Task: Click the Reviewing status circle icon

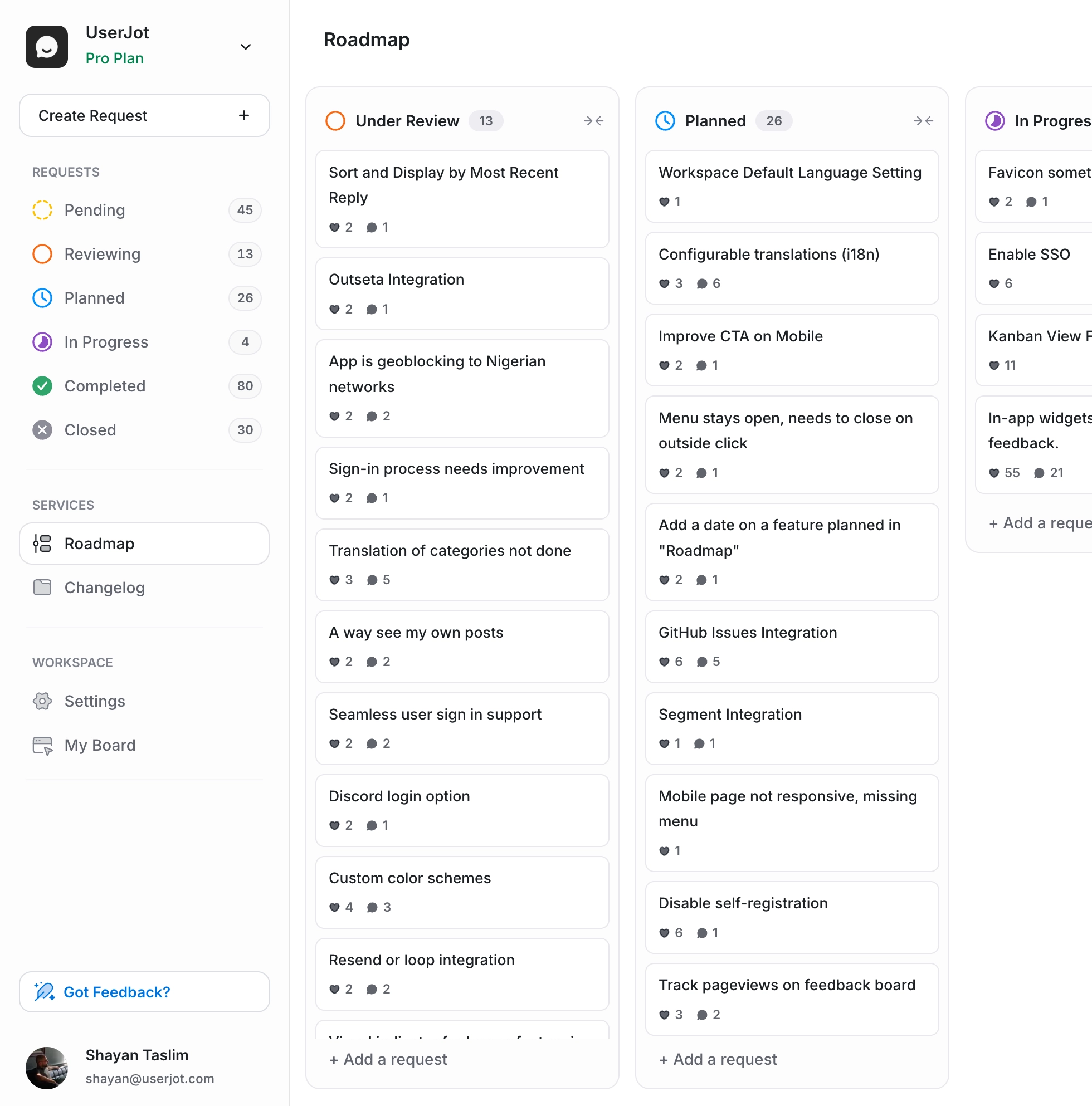Action: 42,253
